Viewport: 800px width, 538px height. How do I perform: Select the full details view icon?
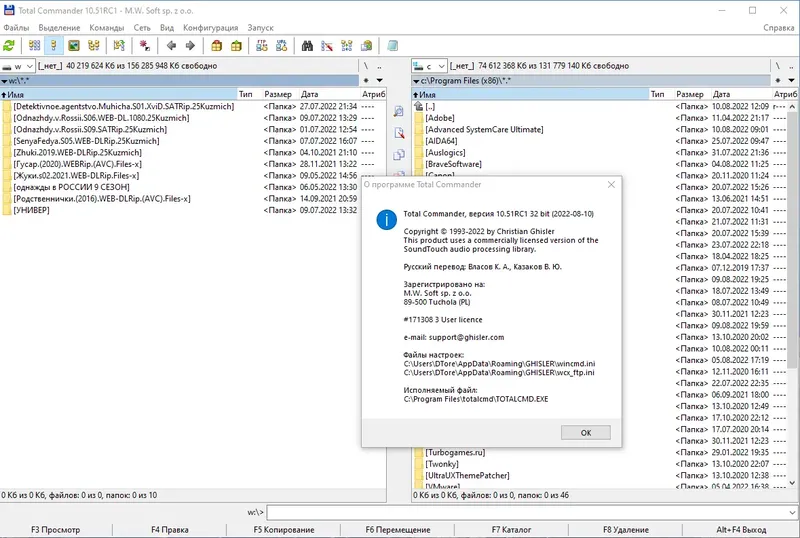[x=54, y=45]
